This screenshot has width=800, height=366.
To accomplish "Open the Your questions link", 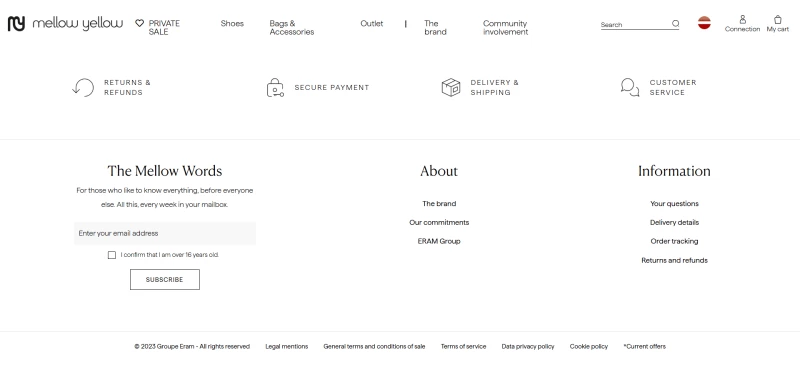I will point(674,204).
